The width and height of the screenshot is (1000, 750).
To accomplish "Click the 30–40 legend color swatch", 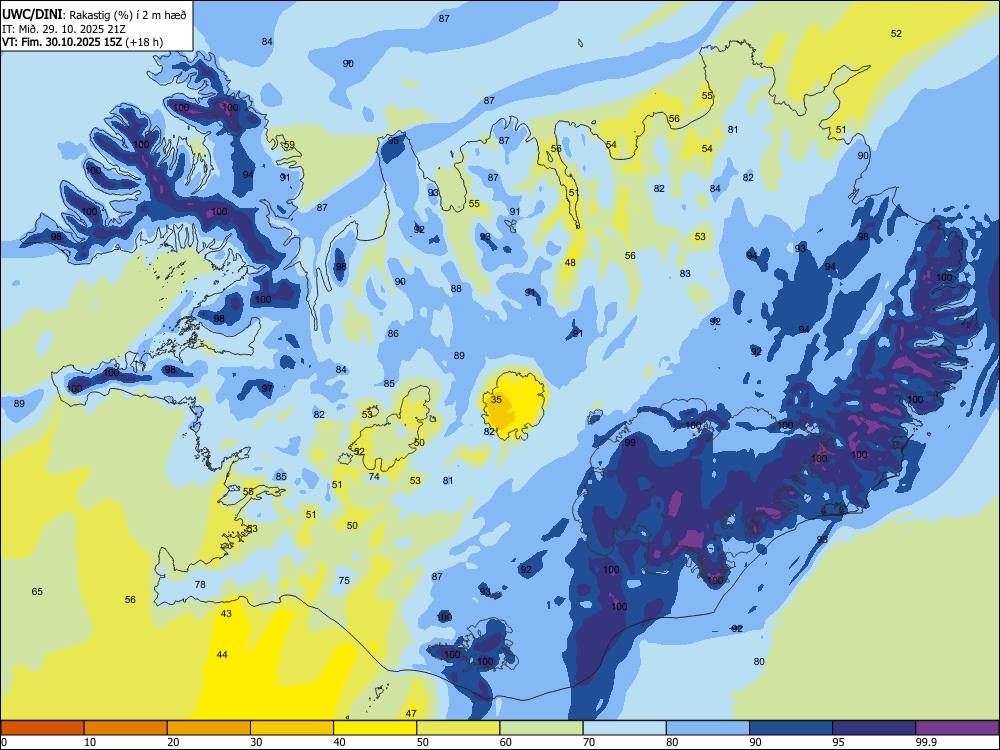I will 292,728.
